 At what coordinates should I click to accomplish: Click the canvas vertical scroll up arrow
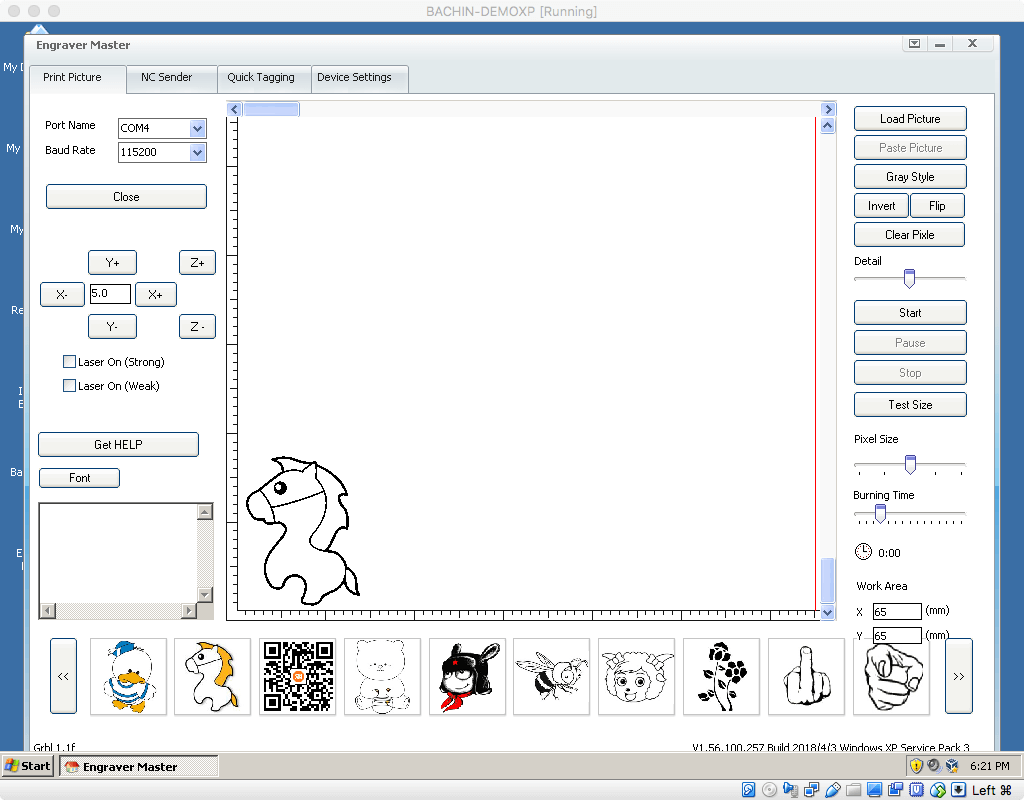827,125
